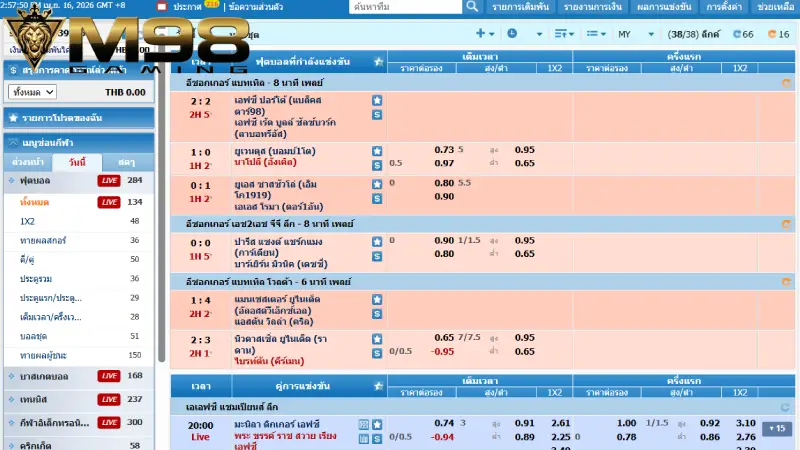Open stats S icon for Newcastle match
Image resolution: width=800 pixels, height=450 pixels.
(377, 353)
